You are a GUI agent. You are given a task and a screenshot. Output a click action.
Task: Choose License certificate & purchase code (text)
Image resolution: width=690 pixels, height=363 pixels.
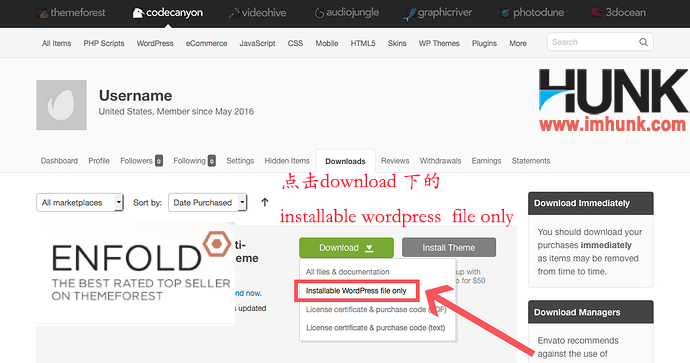(x=376, y=328)
